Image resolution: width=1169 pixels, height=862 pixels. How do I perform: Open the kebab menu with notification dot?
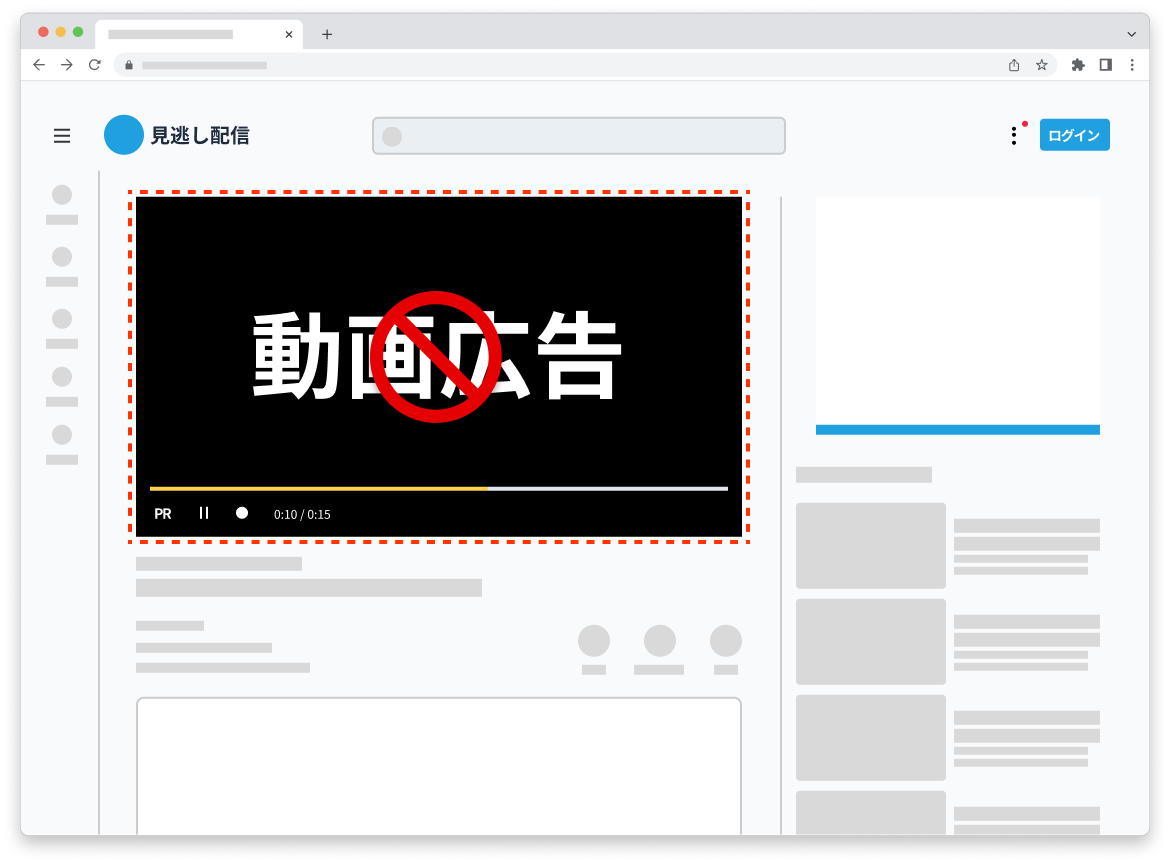(x=1013, y=135)
